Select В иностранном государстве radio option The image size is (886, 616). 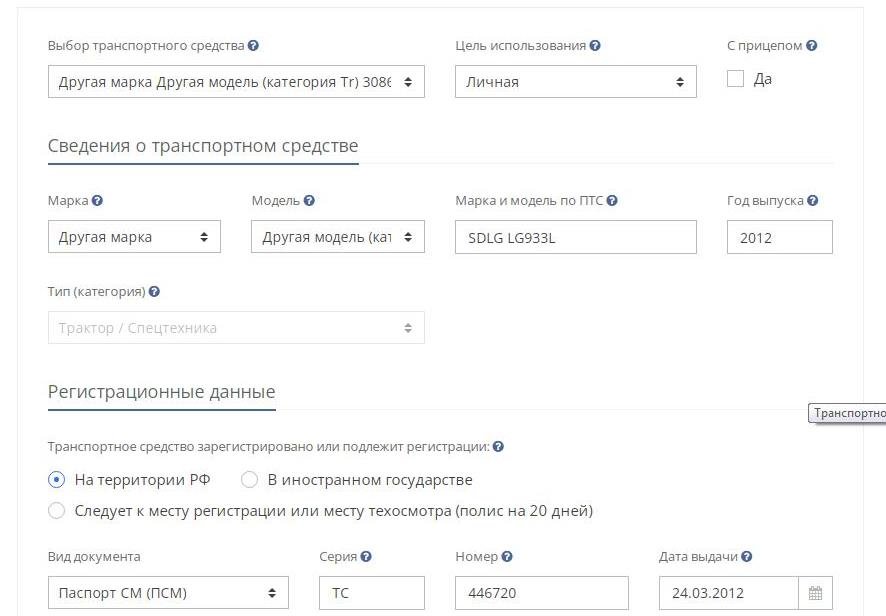click(249, 480)
